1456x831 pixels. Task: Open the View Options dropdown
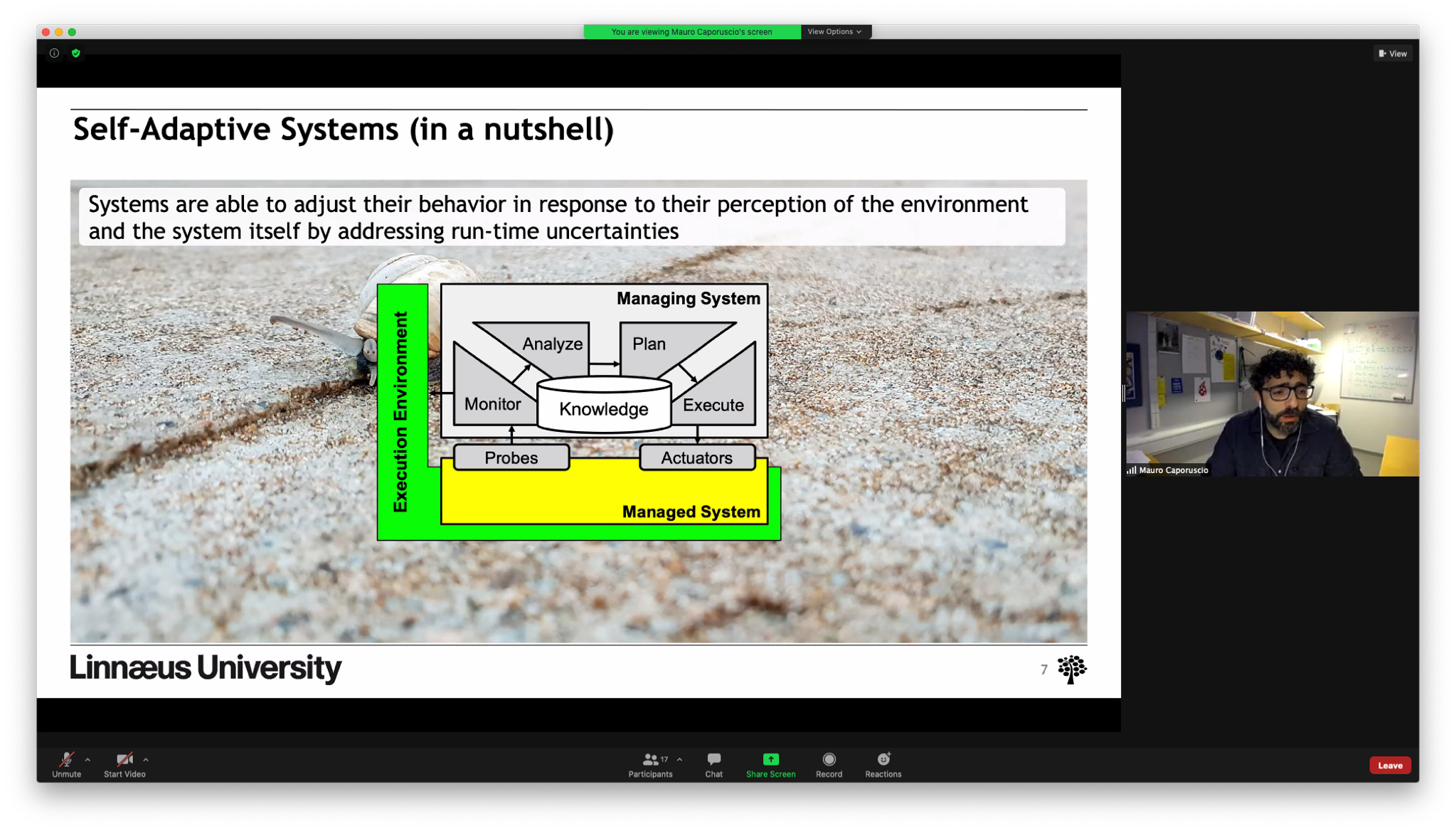[835, 31]
